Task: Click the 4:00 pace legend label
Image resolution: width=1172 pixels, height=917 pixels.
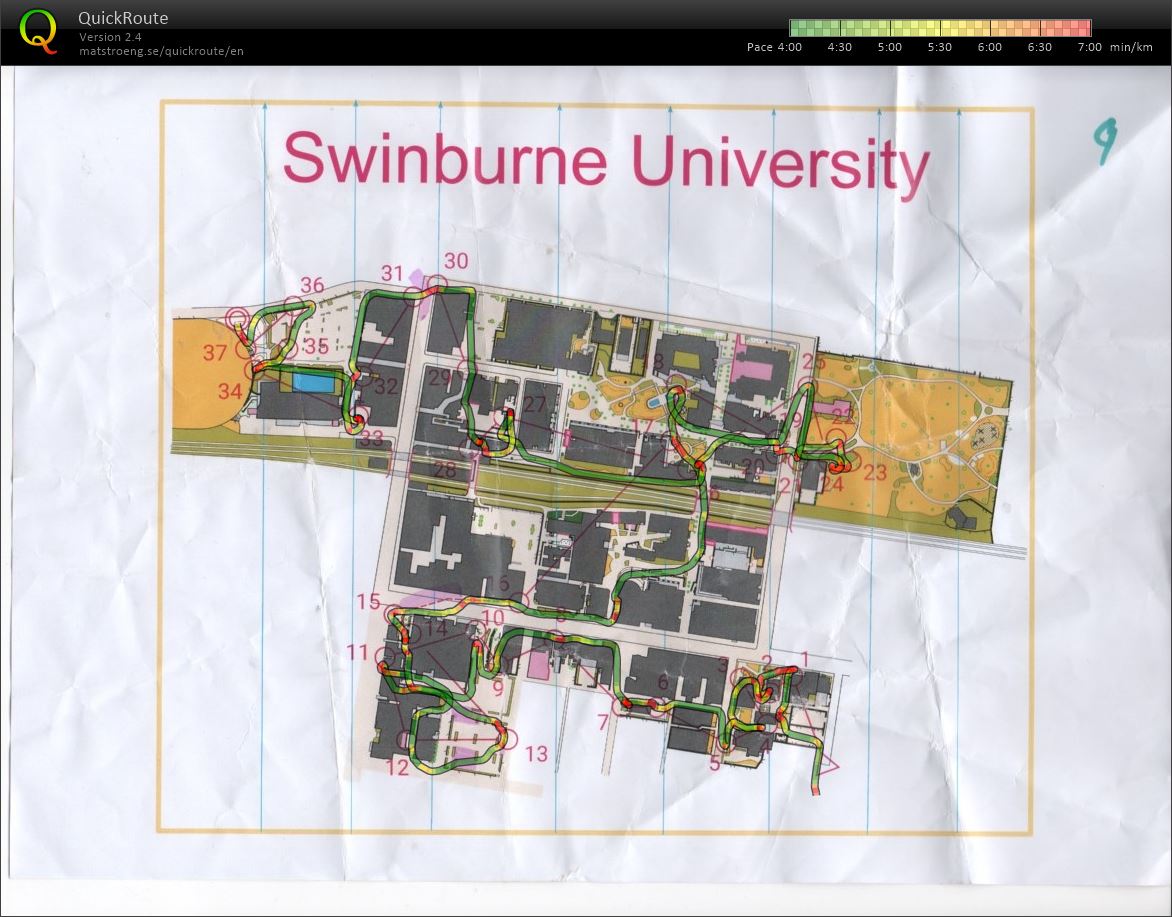Action: (789, 47)
